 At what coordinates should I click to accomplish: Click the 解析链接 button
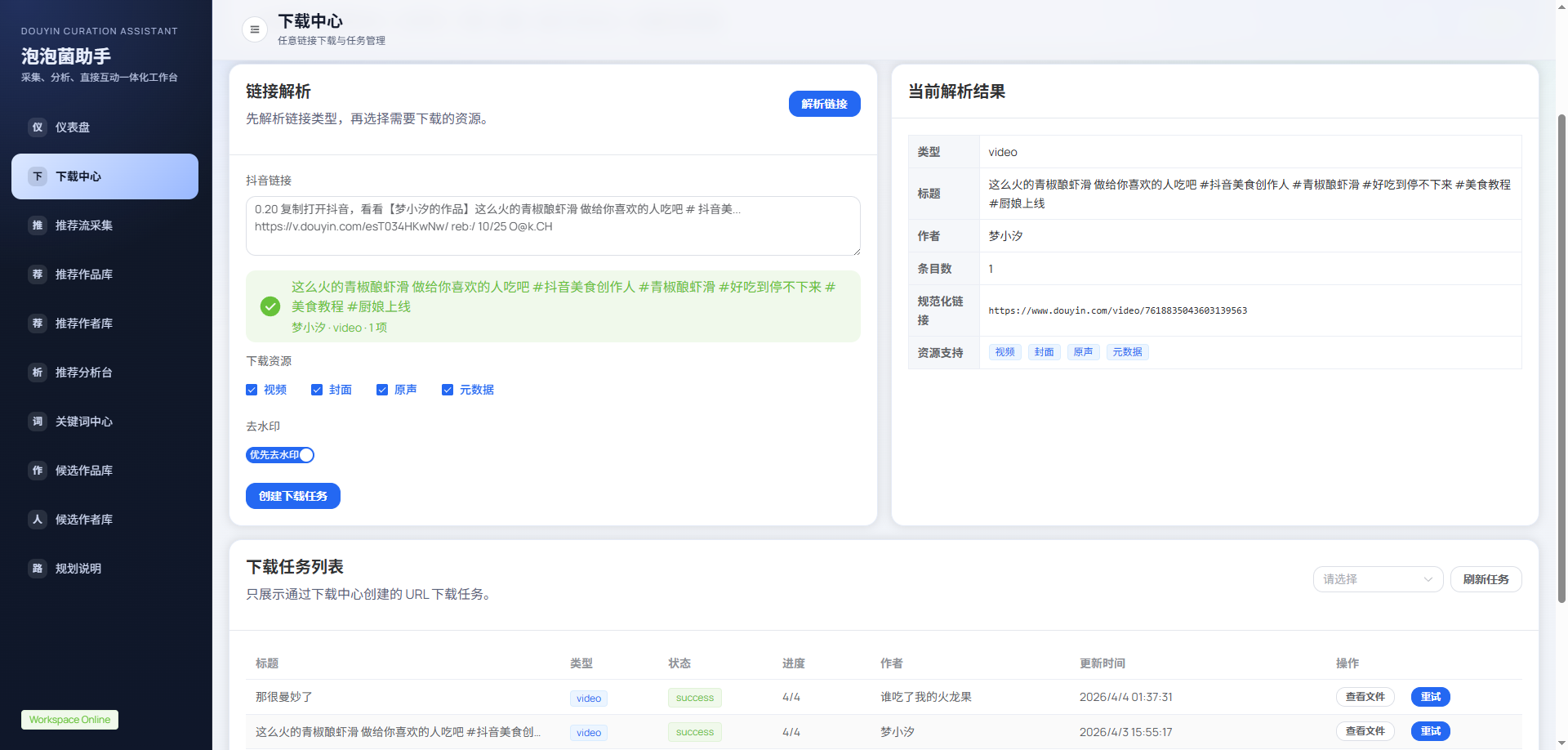(824, 104)
